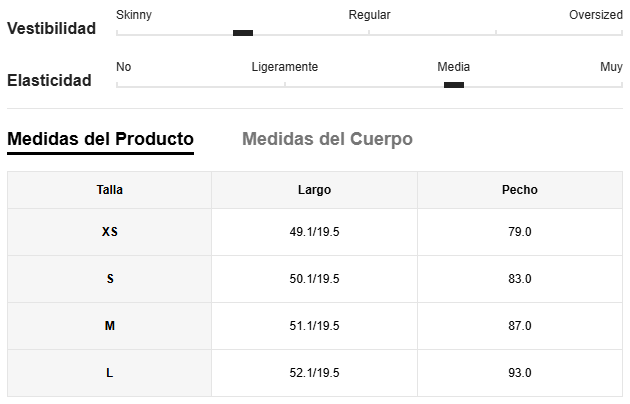
Task: Click the Ligeramente elasticity label
Action: coord(284,67)
